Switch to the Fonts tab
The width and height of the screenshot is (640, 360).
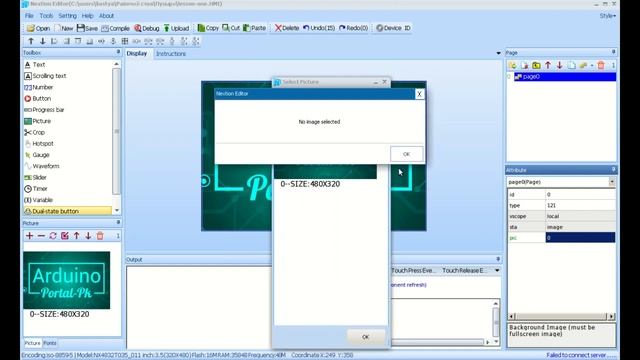(50, 343)
